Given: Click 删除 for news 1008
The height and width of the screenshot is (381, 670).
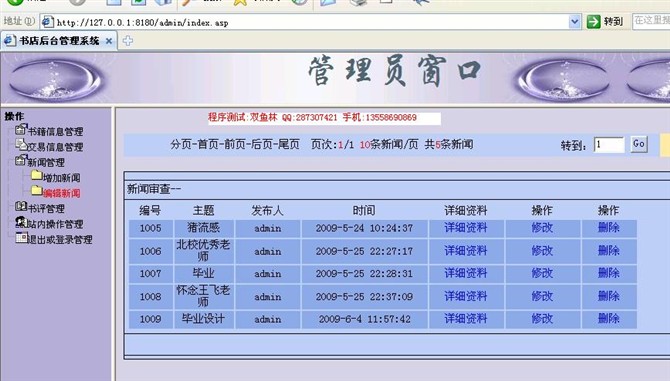Looking at the screenshot, I should click(x=608, y=296).
